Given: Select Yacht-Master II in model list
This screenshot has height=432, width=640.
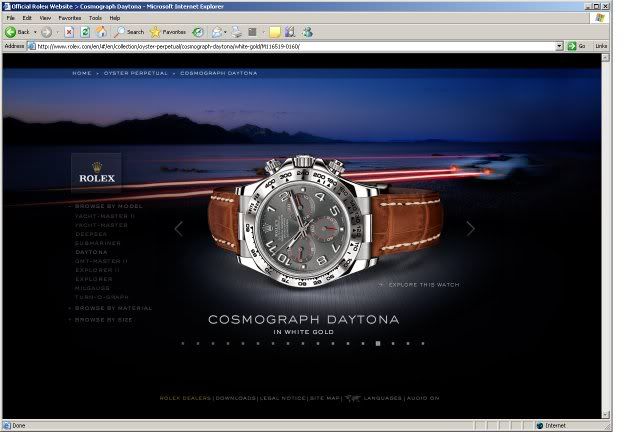Looking at the screenshot, I should [104, 216].
